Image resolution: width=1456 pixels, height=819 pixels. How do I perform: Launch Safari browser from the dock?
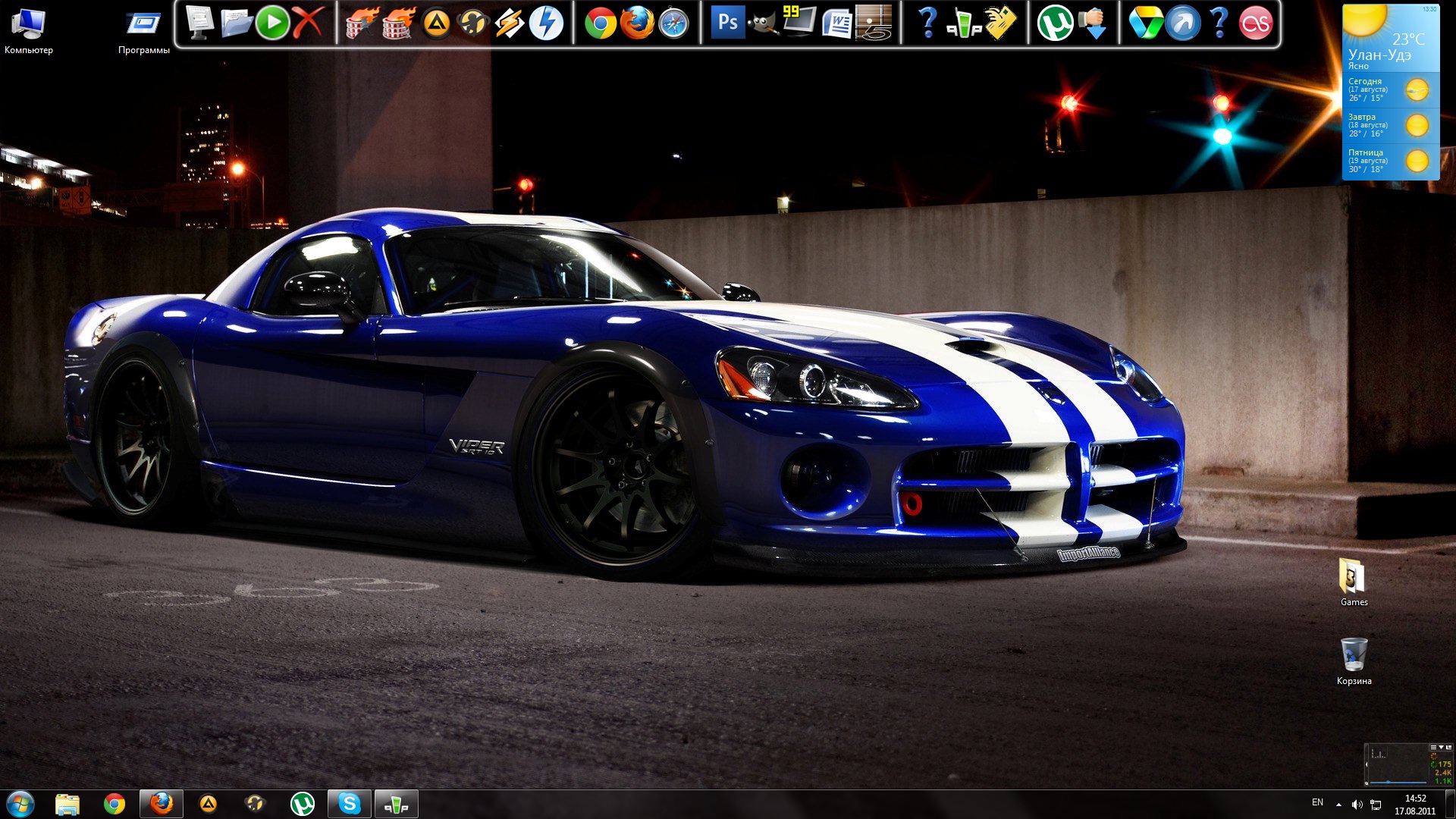pos(673,23)
